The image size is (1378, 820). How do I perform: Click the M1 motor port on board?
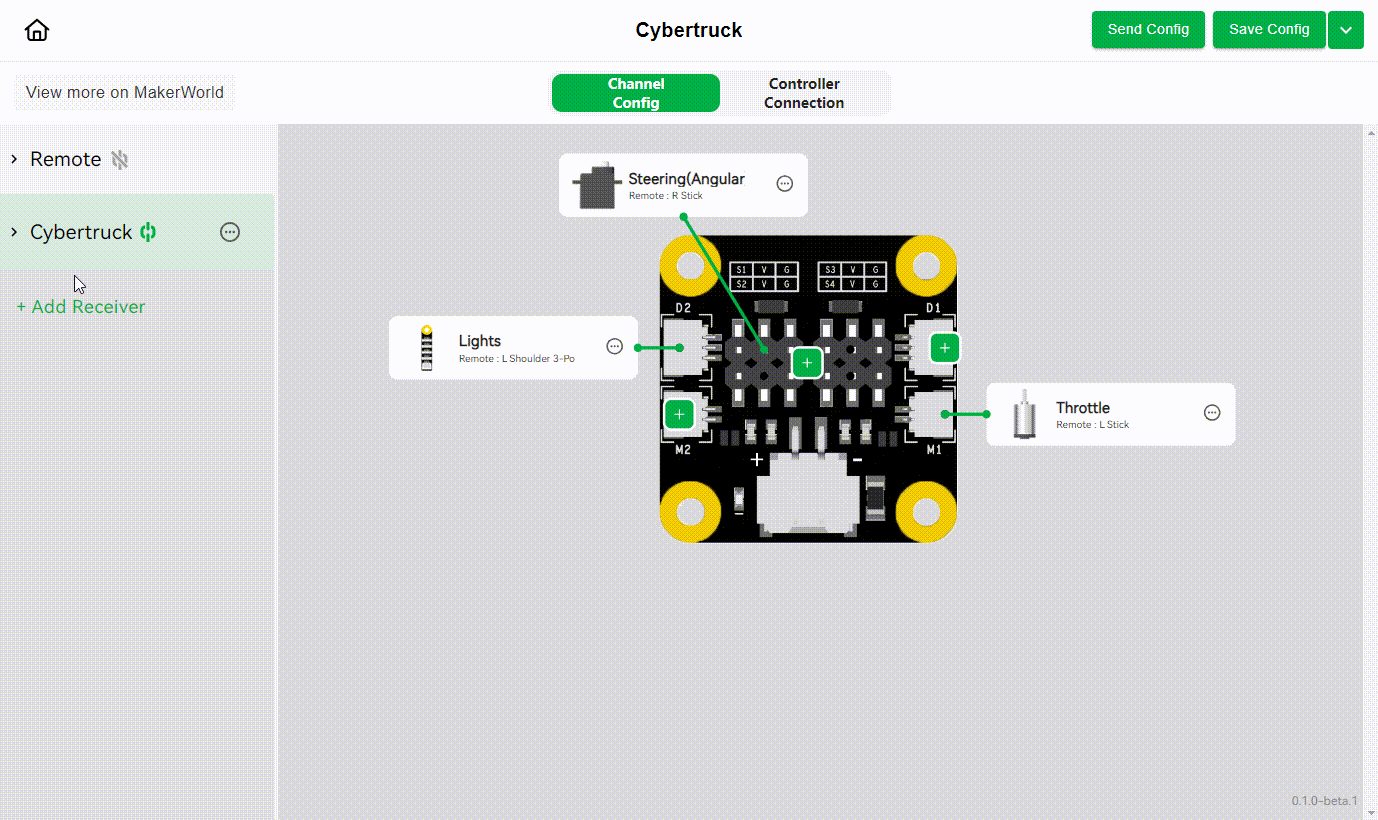point(932,414)
